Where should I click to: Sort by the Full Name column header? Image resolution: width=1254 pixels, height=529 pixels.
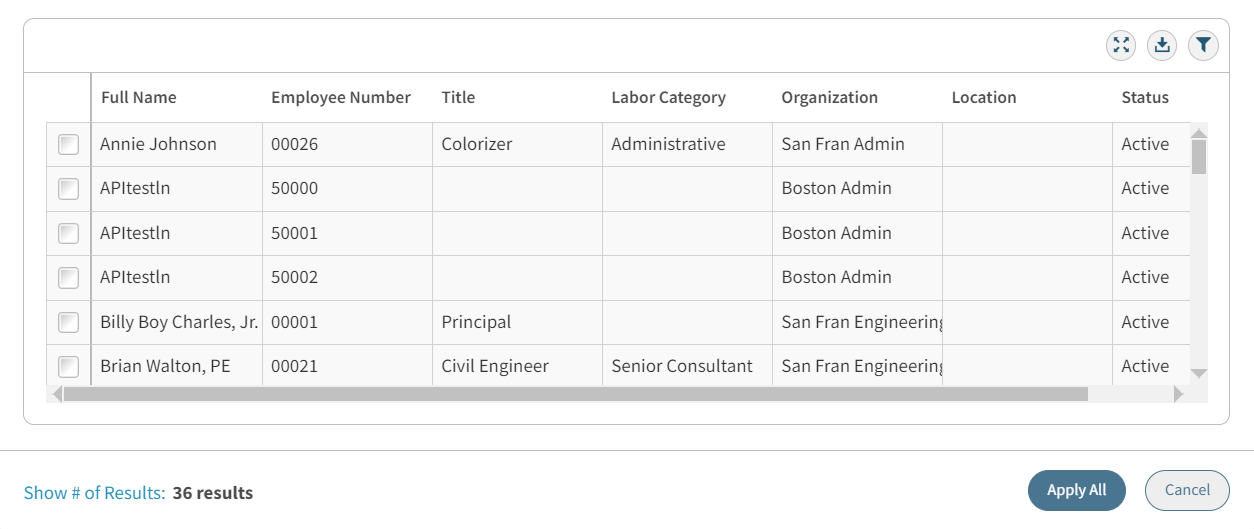(139, 98)
